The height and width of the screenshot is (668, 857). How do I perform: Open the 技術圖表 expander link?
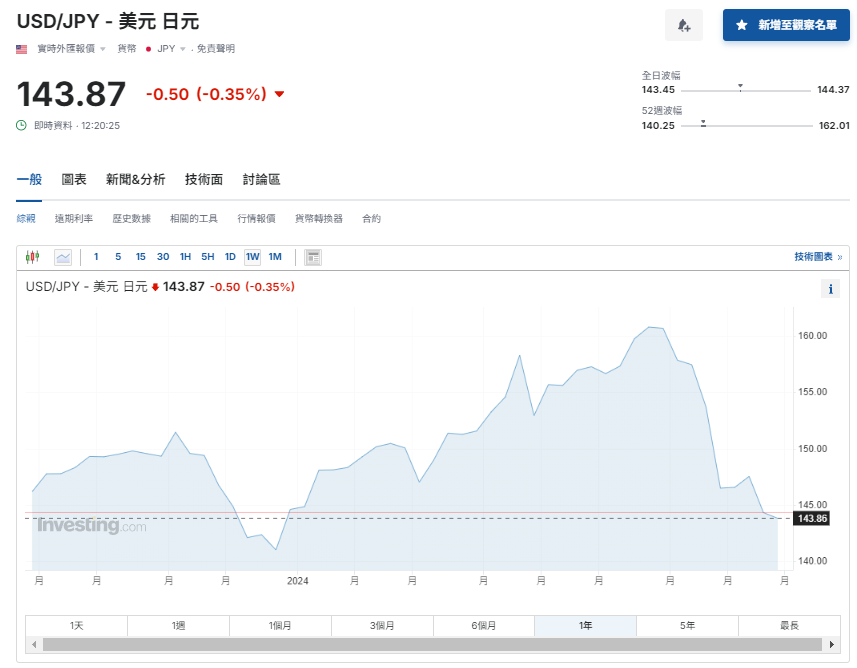coord(816,257)
